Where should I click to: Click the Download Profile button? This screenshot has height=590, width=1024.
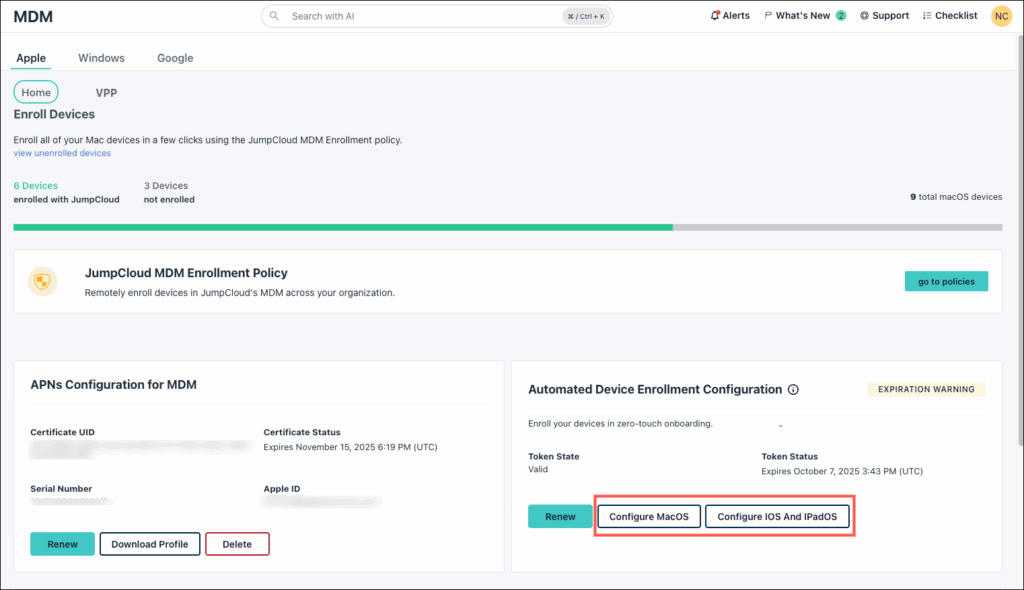pos(150,544)
